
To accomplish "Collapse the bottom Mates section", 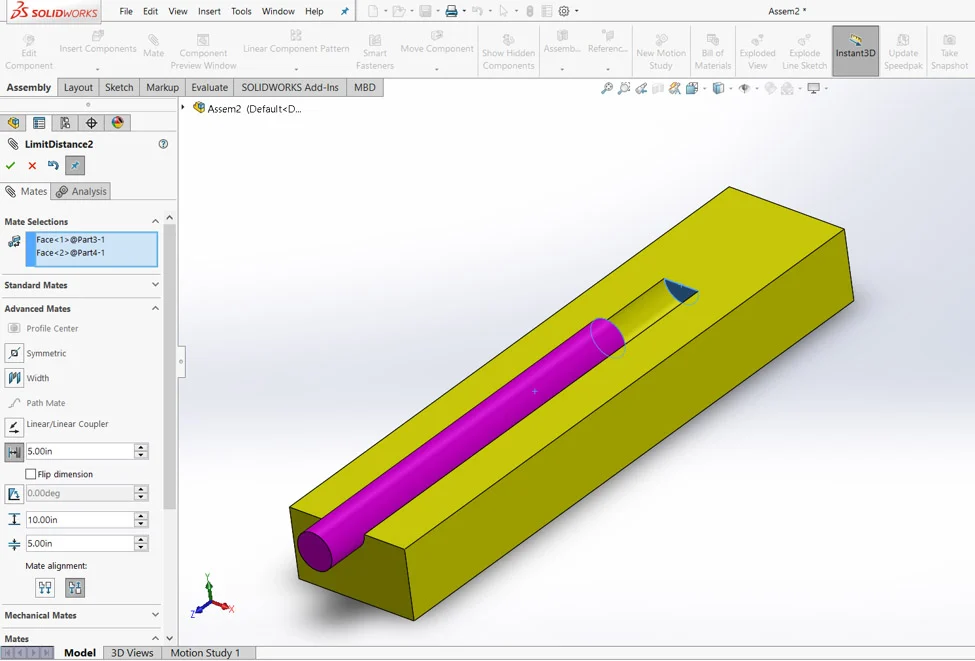I will (x=155, y=639).
